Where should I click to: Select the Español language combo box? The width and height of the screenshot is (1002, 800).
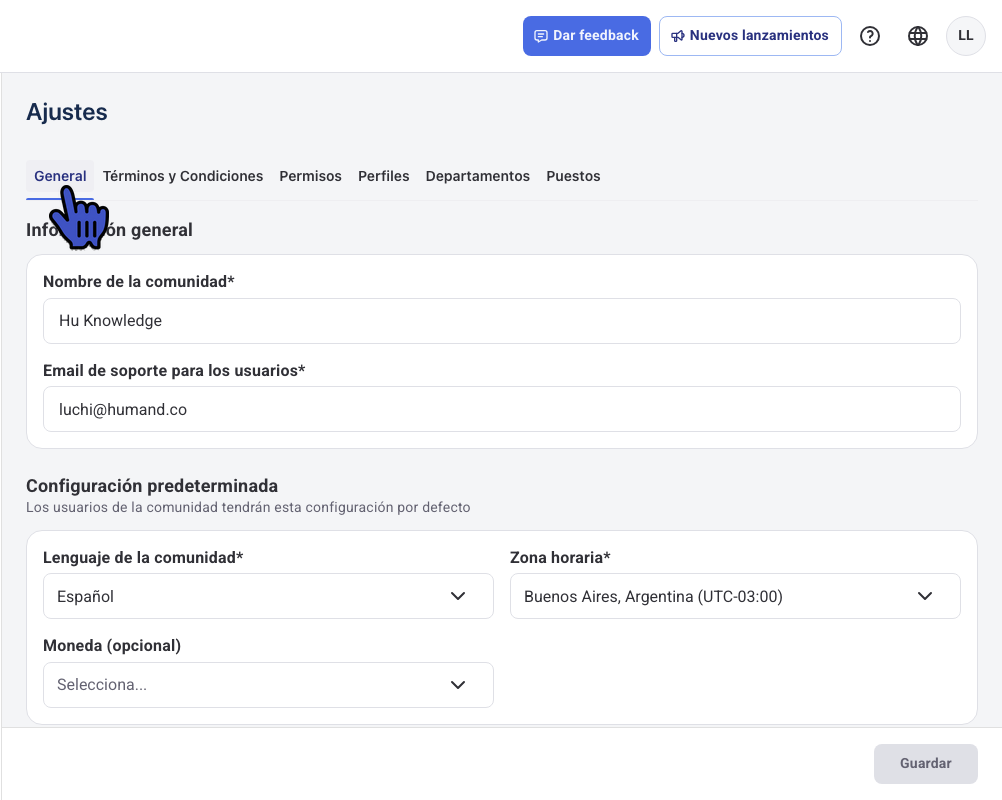coord(268,596)
